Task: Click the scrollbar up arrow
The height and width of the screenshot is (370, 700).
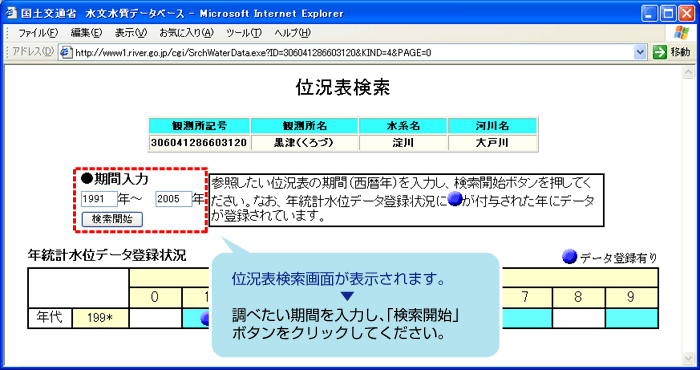Action: (688, 73)
